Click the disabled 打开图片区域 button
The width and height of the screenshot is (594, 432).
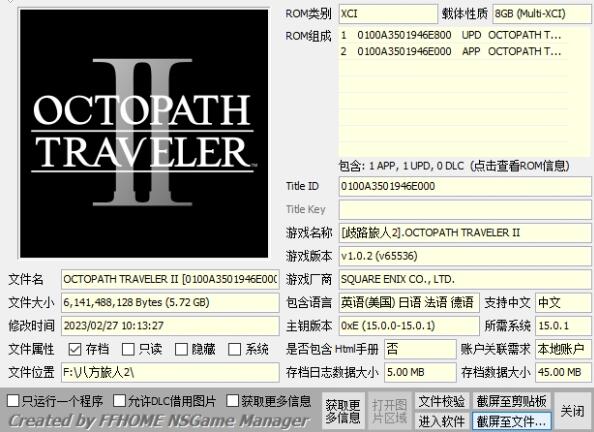389,411
